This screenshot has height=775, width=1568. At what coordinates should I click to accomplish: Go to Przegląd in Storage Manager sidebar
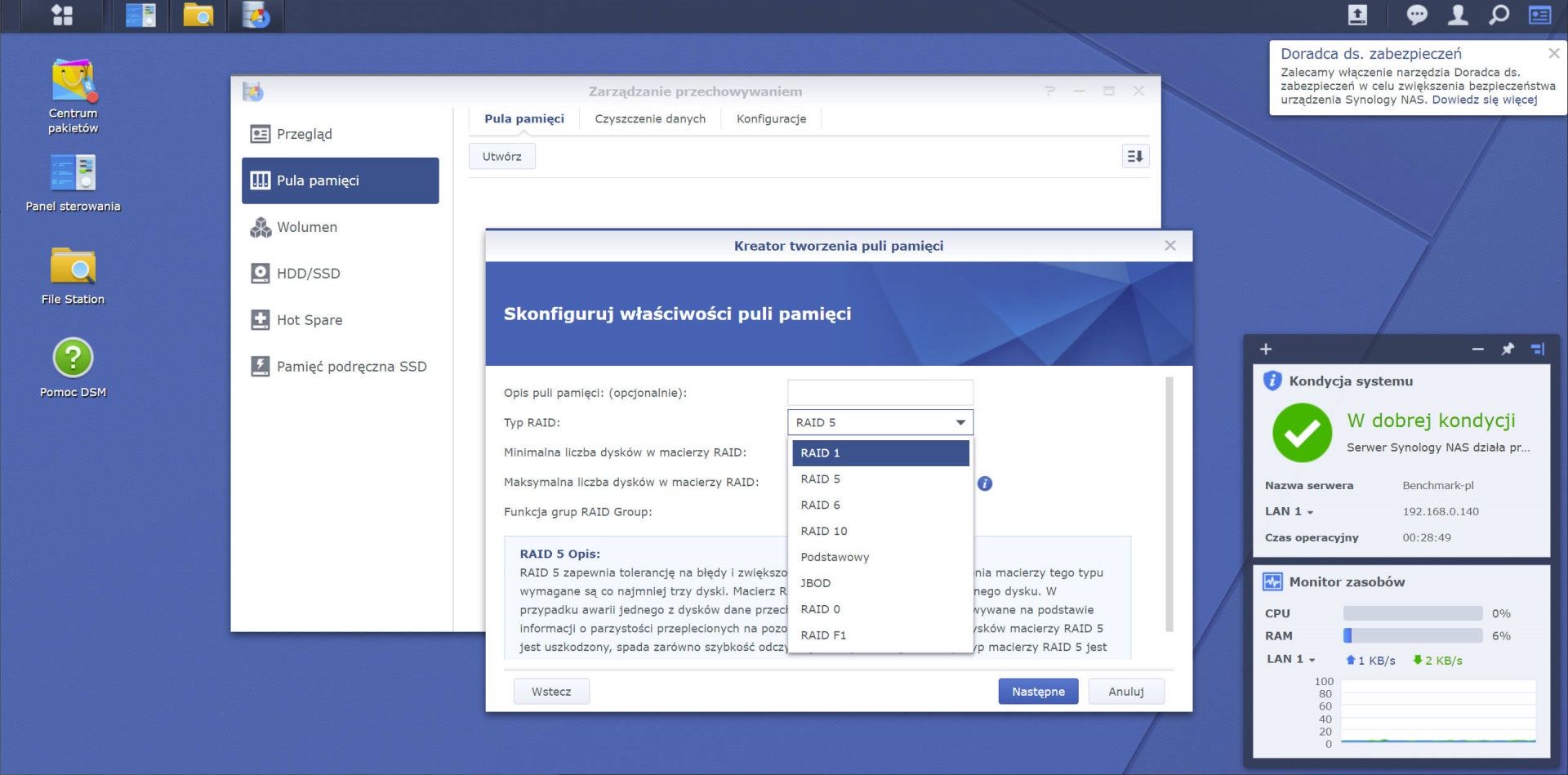pyautogui.click(x=341, y=134)
